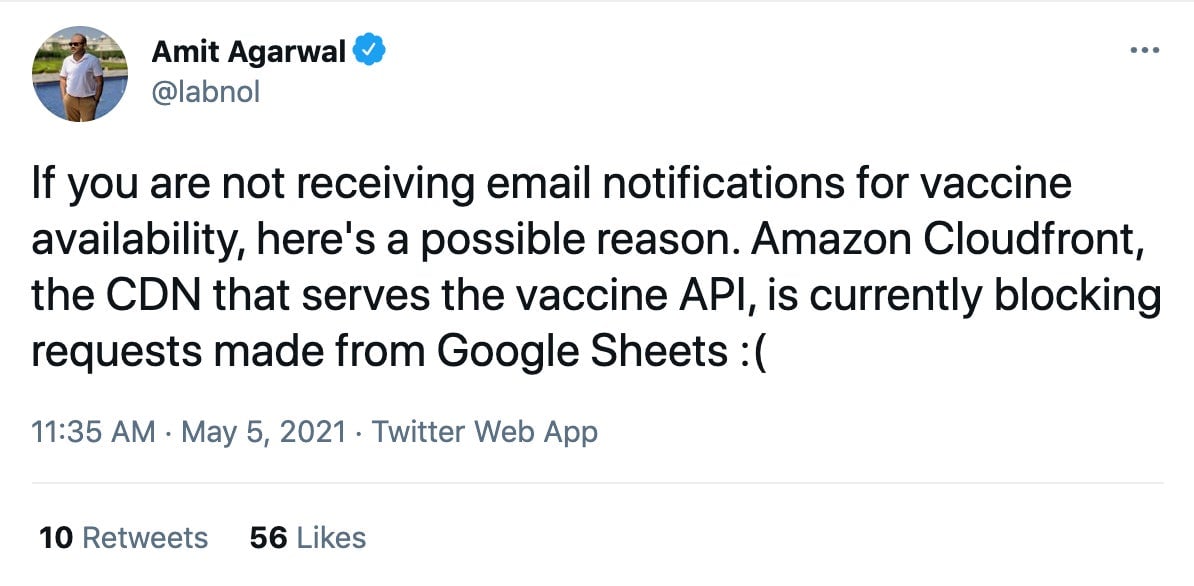Image resolution: width=1194 pixels, height=586 pixels.
Task: Visit the @labnol handle link
Action: tap(206, 92)
